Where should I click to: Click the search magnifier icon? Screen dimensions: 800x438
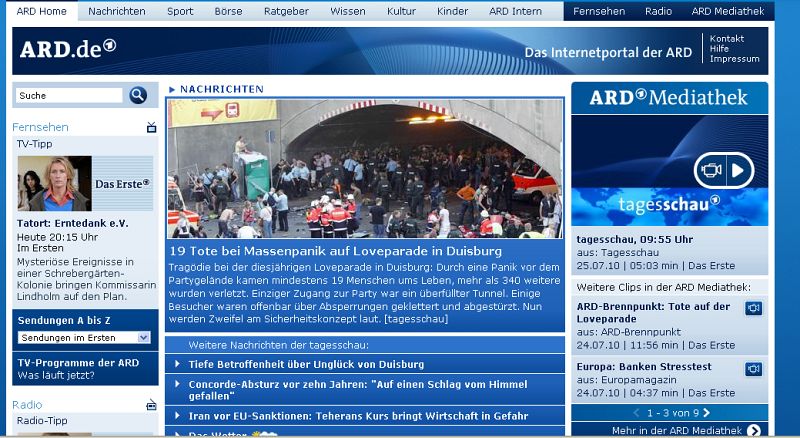tap(138, 95)
